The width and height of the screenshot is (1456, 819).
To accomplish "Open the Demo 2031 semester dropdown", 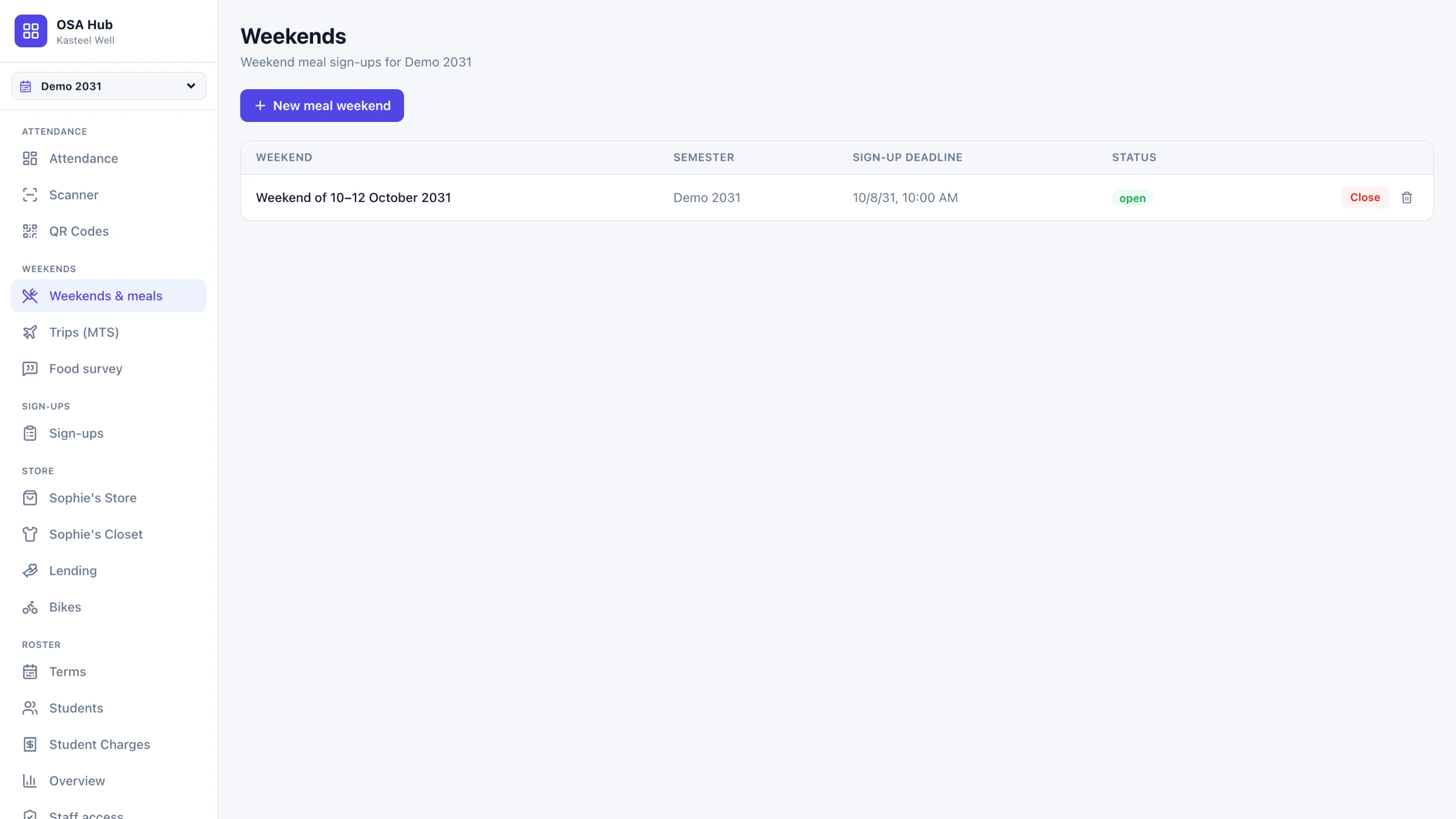I will pyautogui.click(x=109, y=86).
